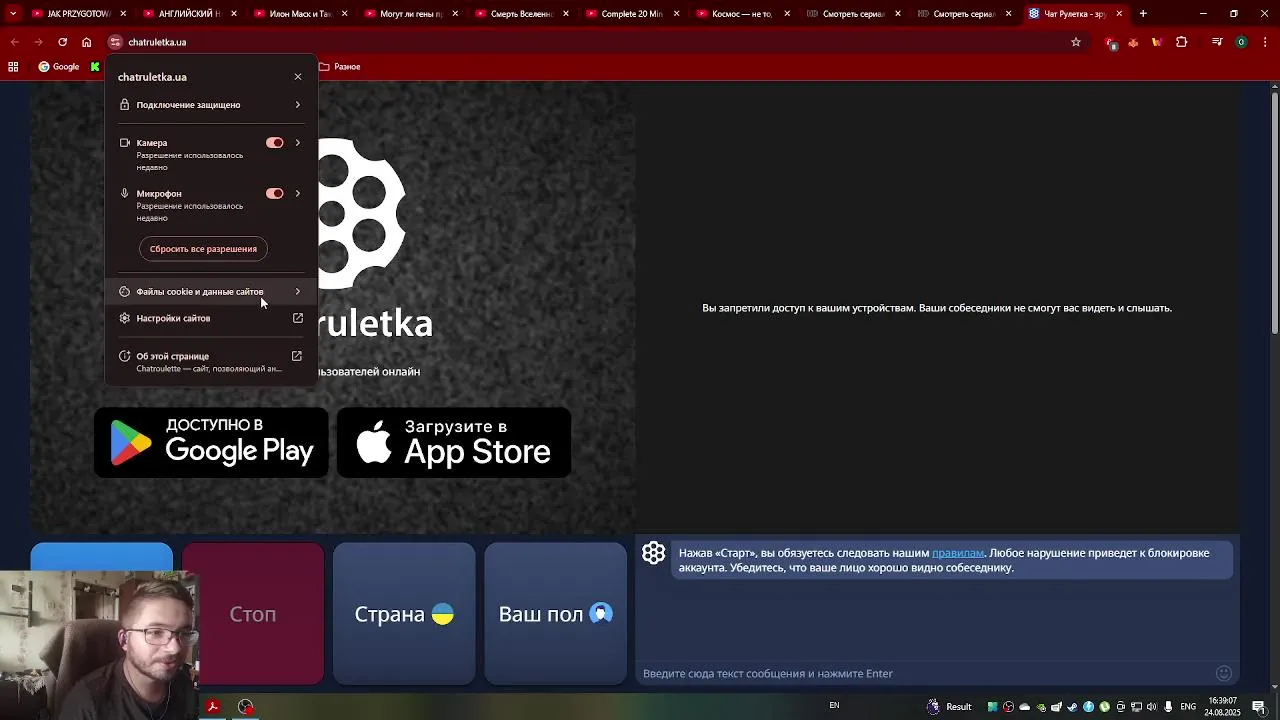This screenshot has height=720, width=1280.
Task: Click the gear icon next to Настройки сайтов
Action: coord(124,318)
